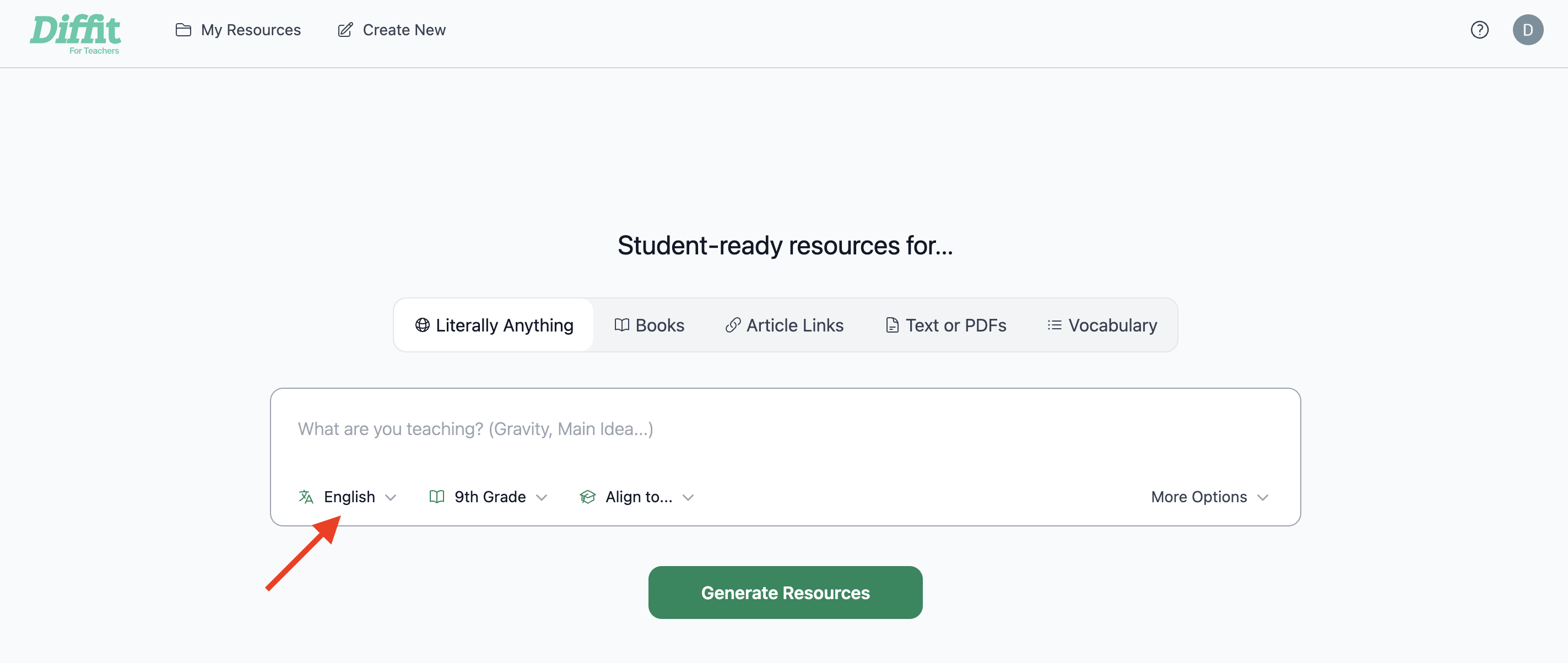1568x663 pixels.
Task: Click the graduation cap icon beside Align to
Action: coord(588,496)
